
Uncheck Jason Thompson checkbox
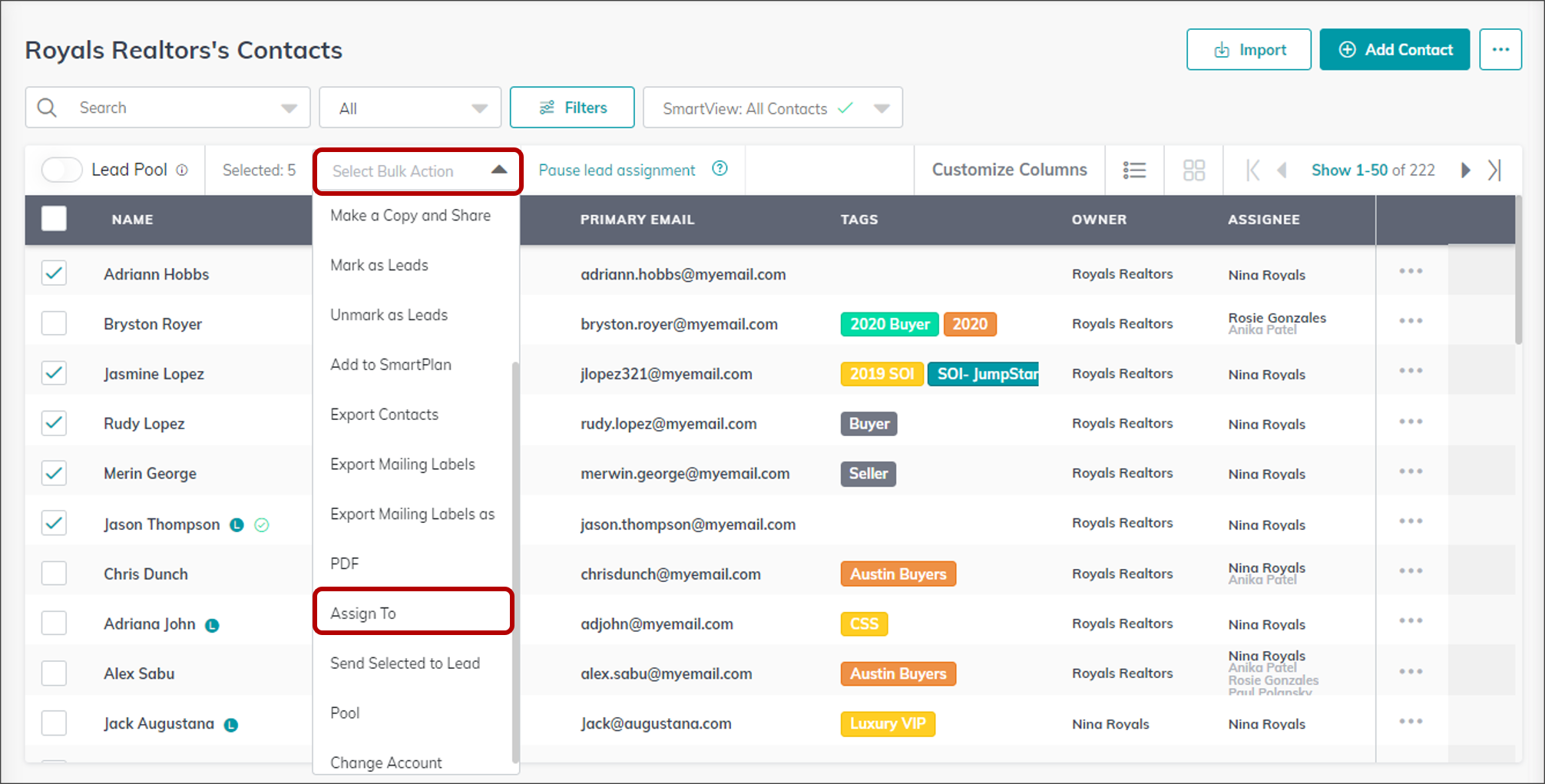coord(54,523)
